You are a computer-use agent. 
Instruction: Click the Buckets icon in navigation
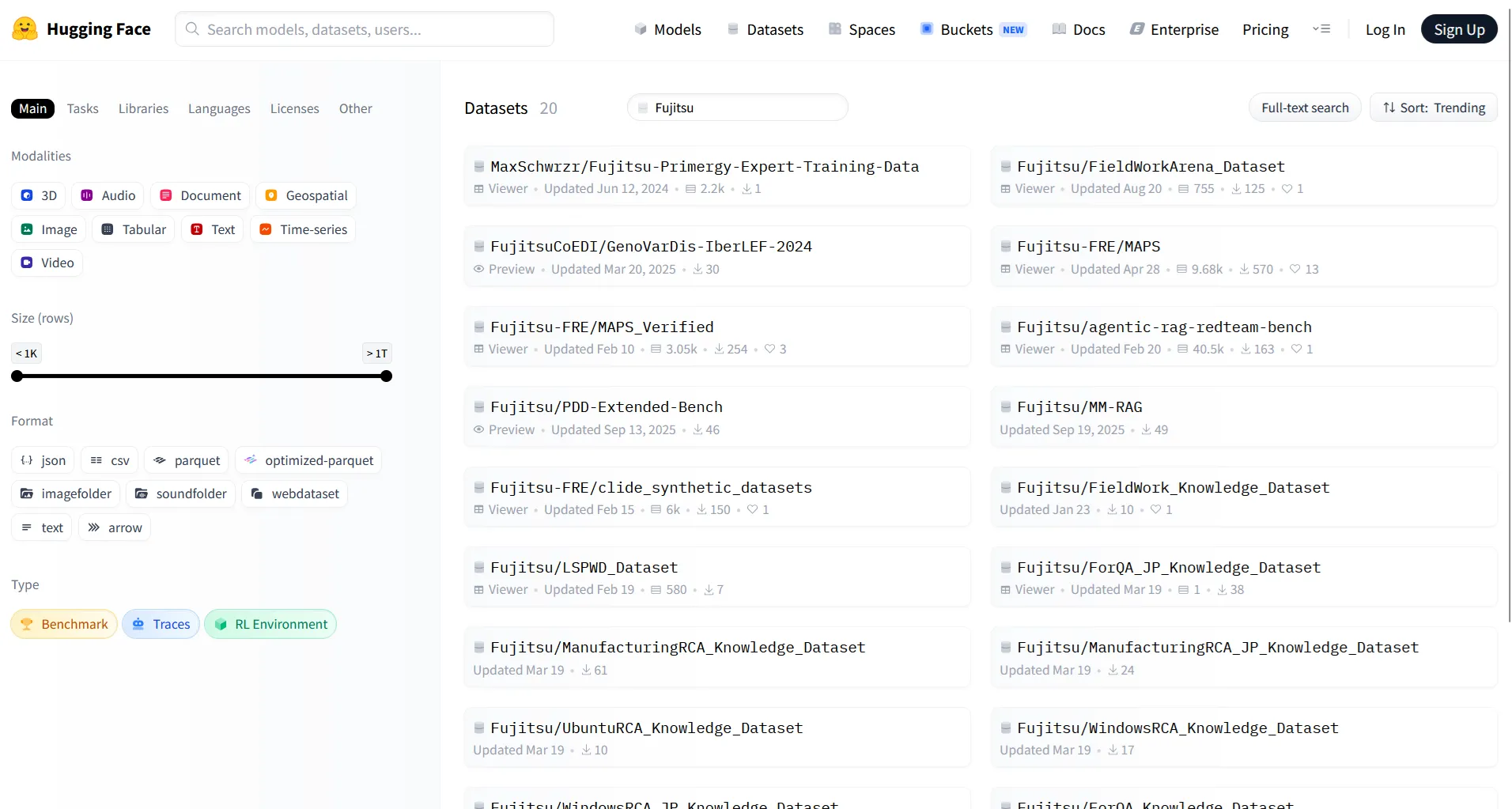point(927,29)
